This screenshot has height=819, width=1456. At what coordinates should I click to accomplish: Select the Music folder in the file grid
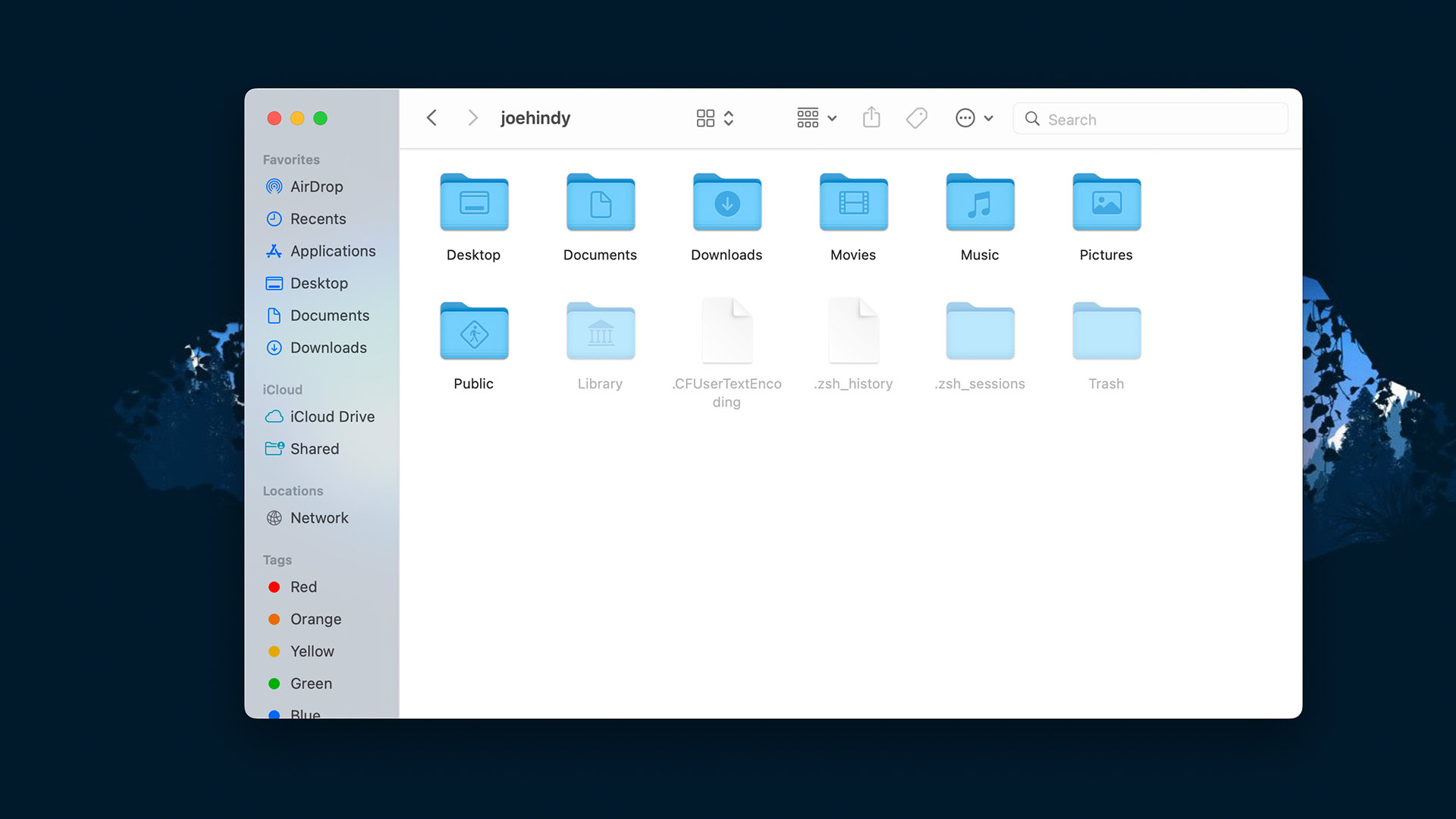tap(979, 203)
